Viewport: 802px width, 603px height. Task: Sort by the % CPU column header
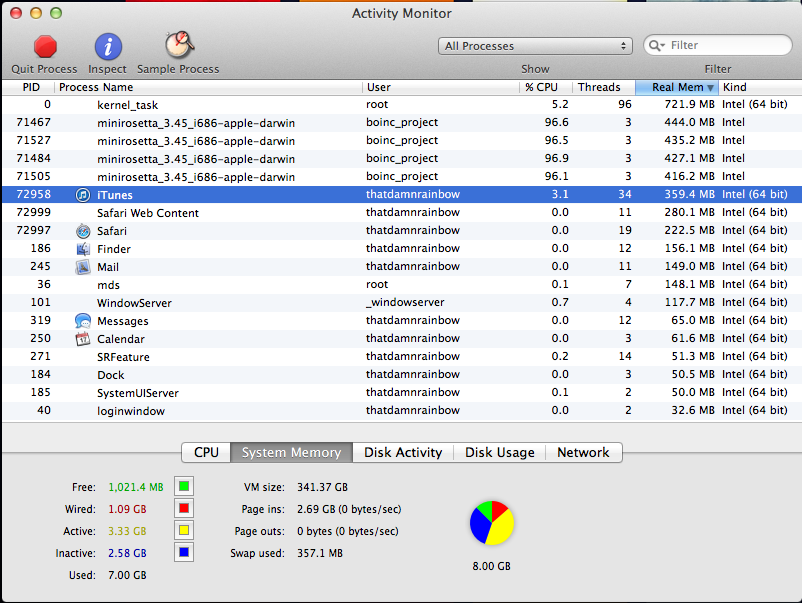point(546,87)
